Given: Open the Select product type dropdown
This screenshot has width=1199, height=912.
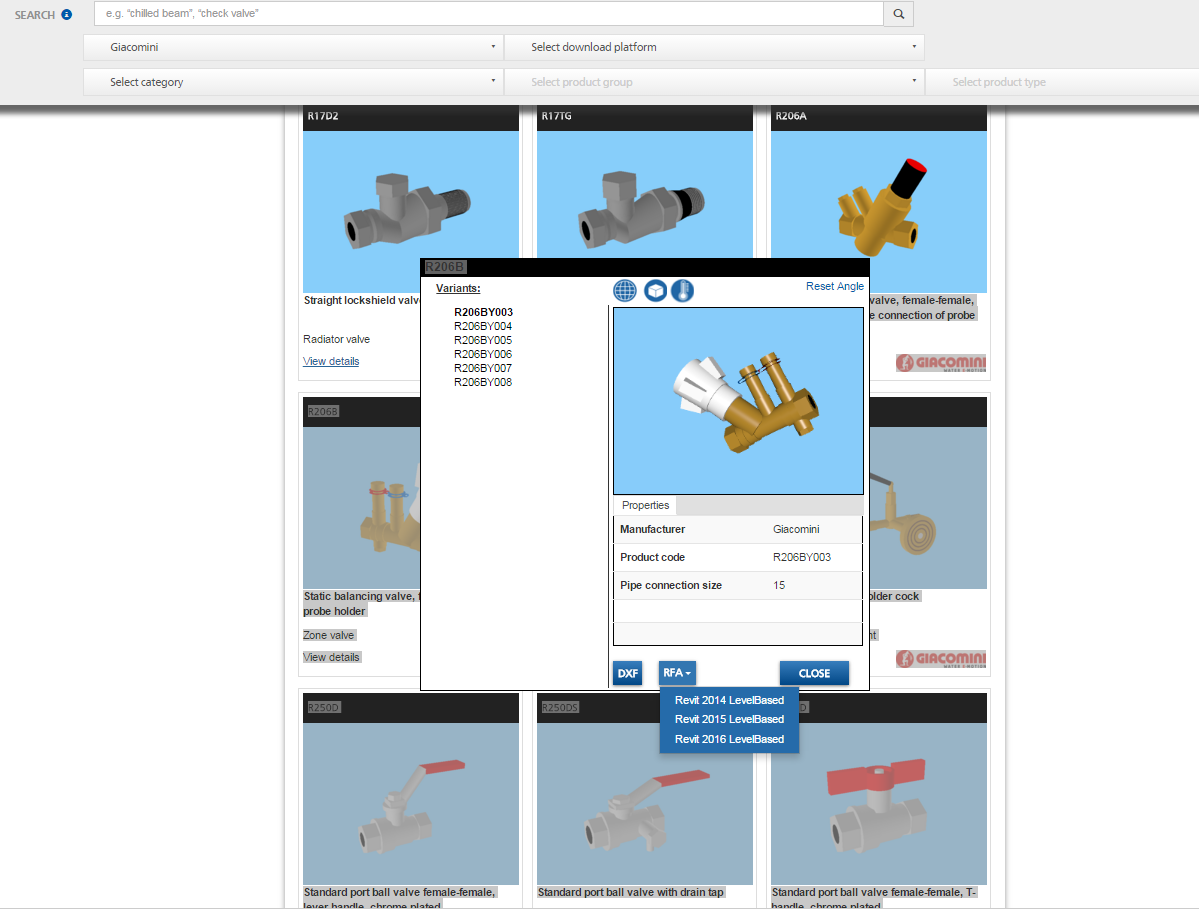Looking at the screenshot, I should click(x=1062, y=82).
